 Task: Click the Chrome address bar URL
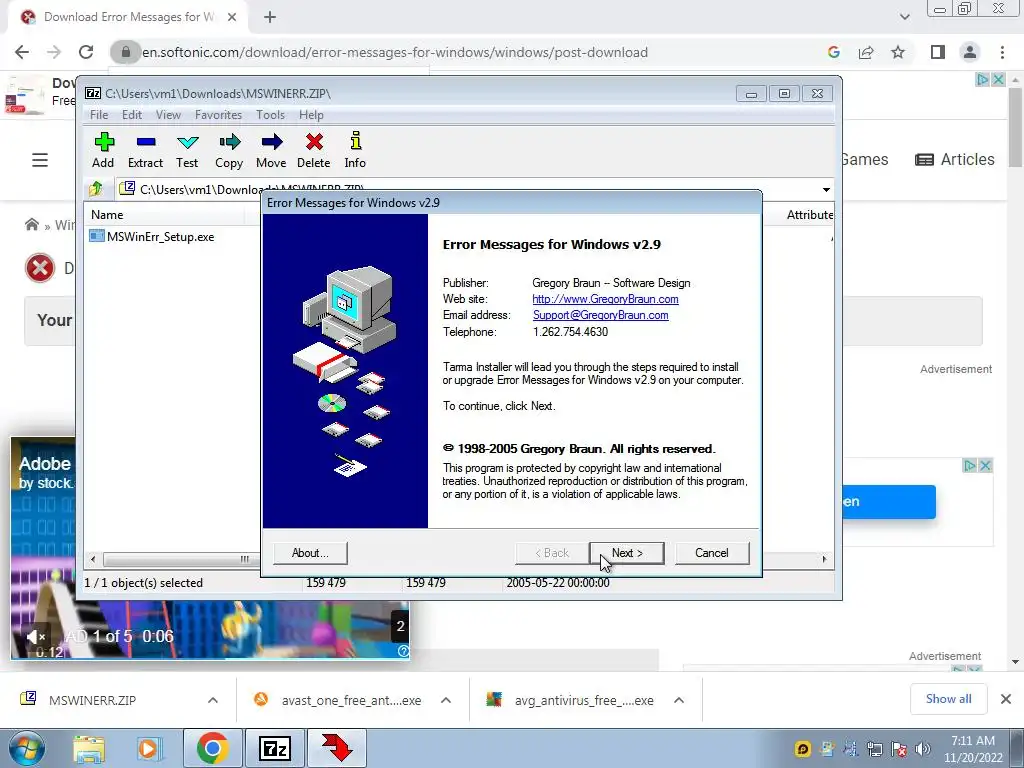395,52
